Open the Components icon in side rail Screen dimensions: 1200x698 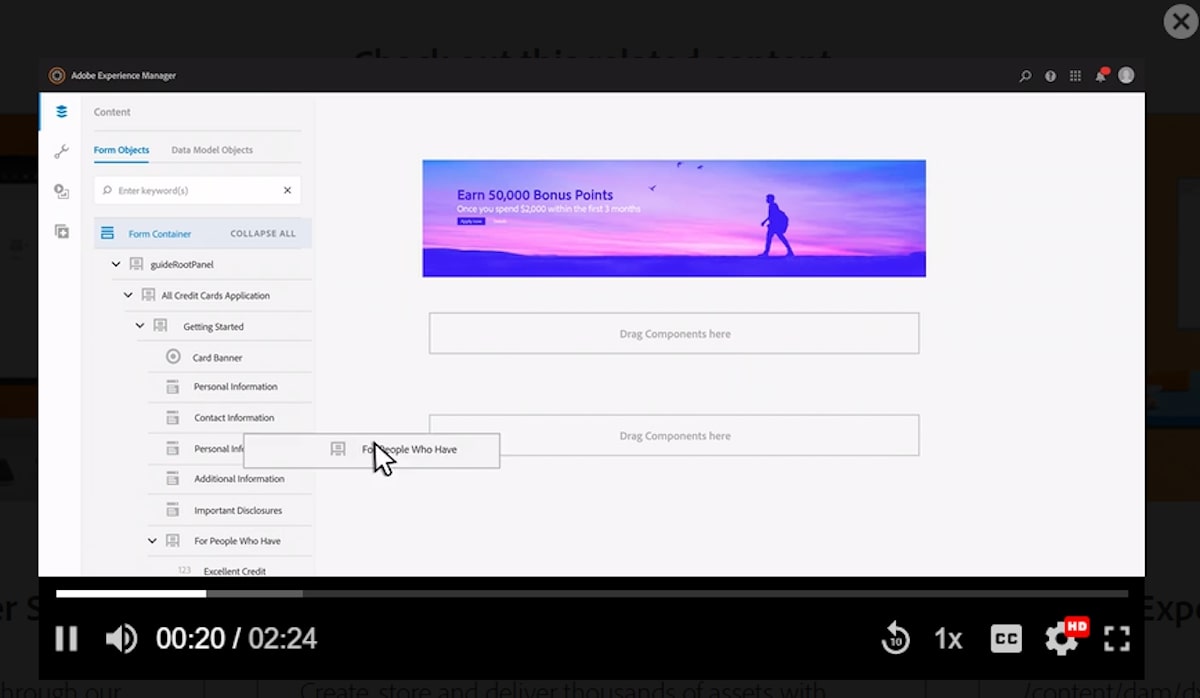pyautogui.click(x=61, y=231)
